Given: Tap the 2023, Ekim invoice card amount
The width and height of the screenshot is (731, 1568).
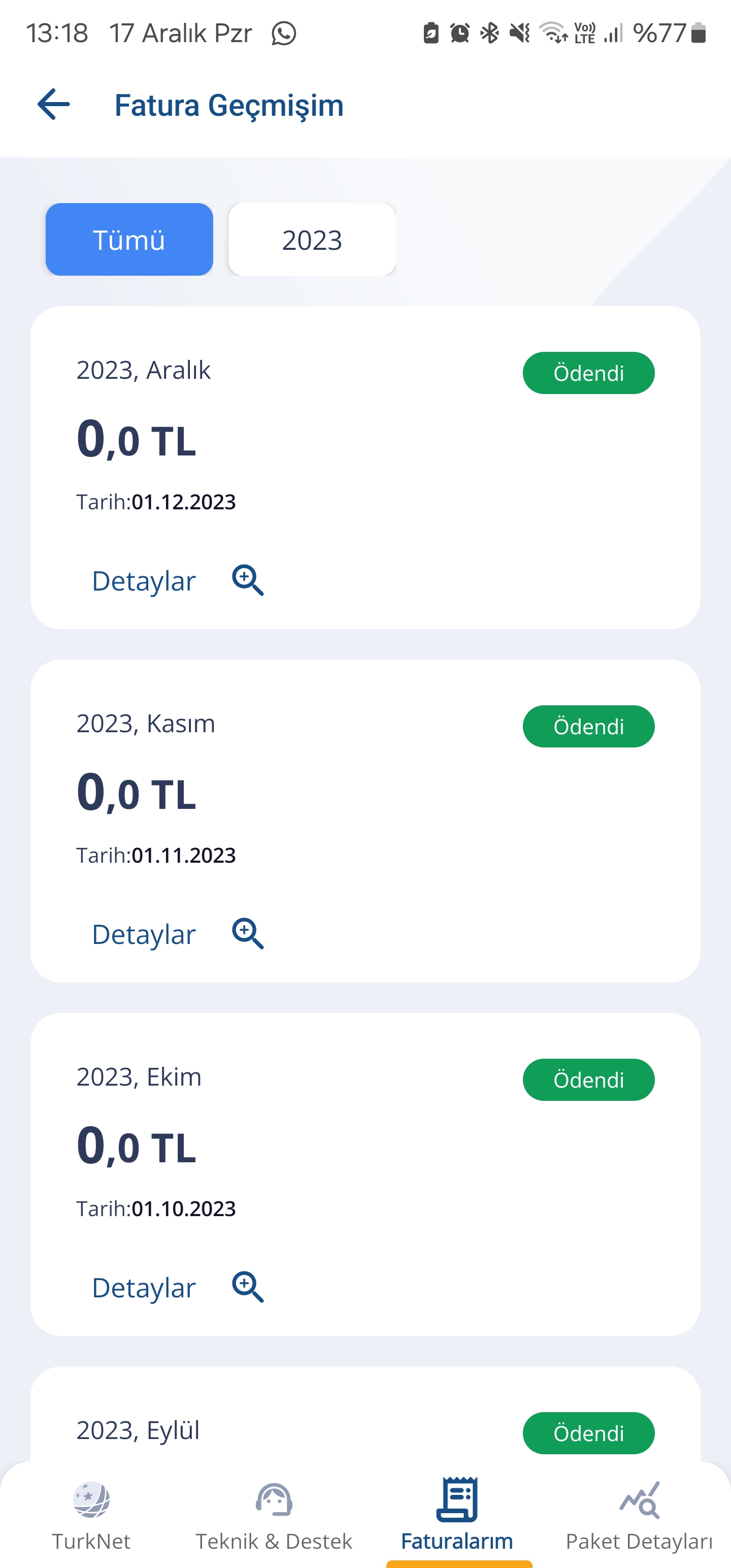Looking at the screenshot, I should pos(137,1146).
